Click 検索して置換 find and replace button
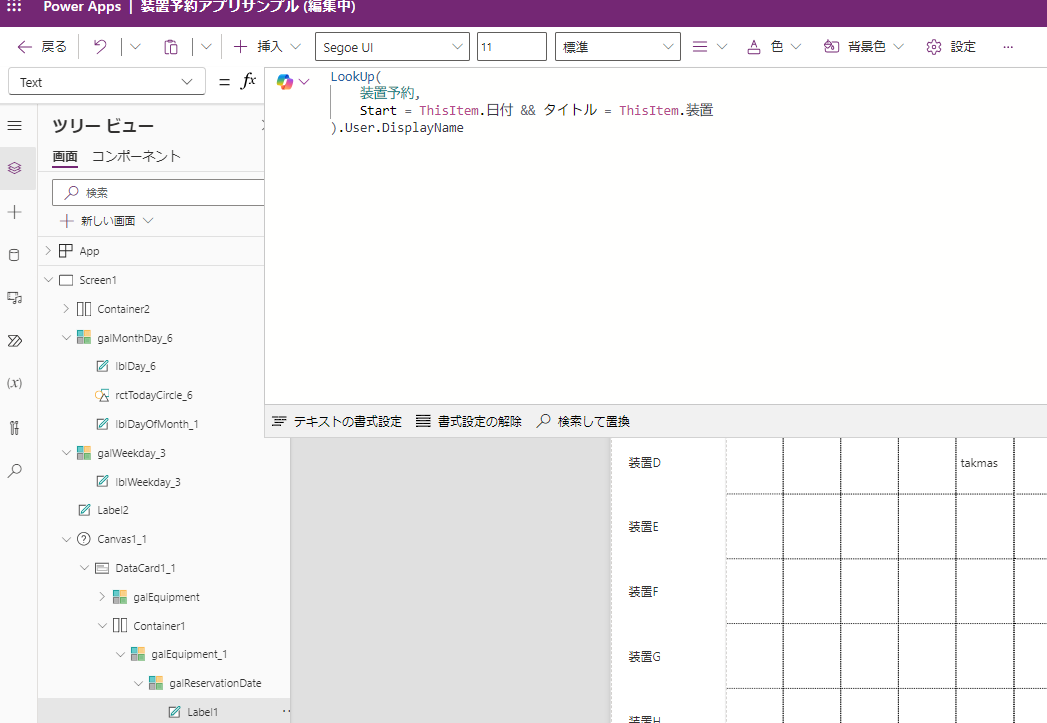This screenshot has height=723, width=1047. click(583, 421)
